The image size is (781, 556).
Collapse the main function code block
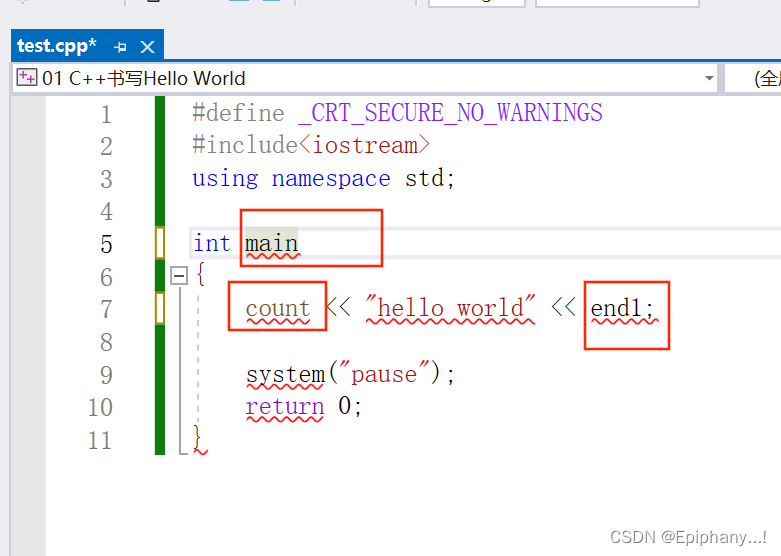click(179, 276)
